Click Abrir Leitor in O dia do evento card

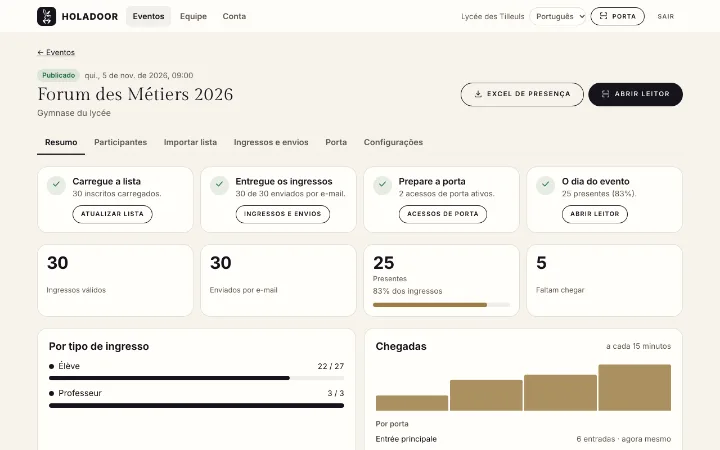point(595,214)
